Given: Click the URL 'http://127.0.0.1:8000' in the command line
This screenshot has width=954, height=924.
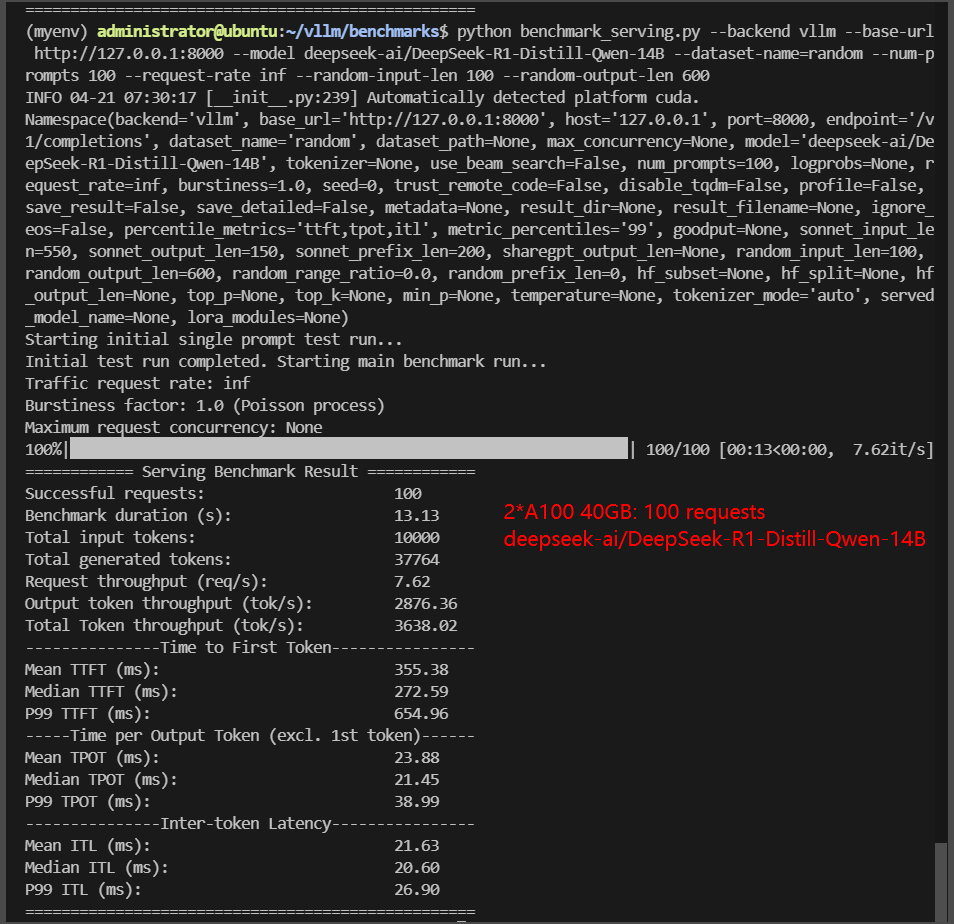Looking at the screenshot, I should pyautogui.click(x=129, y=54).
